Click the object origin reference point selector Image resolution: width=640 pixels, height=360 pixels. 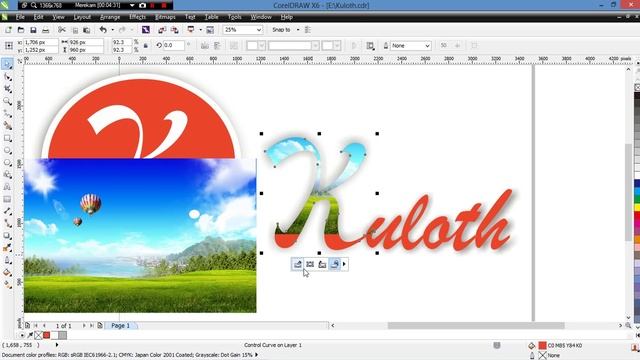(9, 46)
